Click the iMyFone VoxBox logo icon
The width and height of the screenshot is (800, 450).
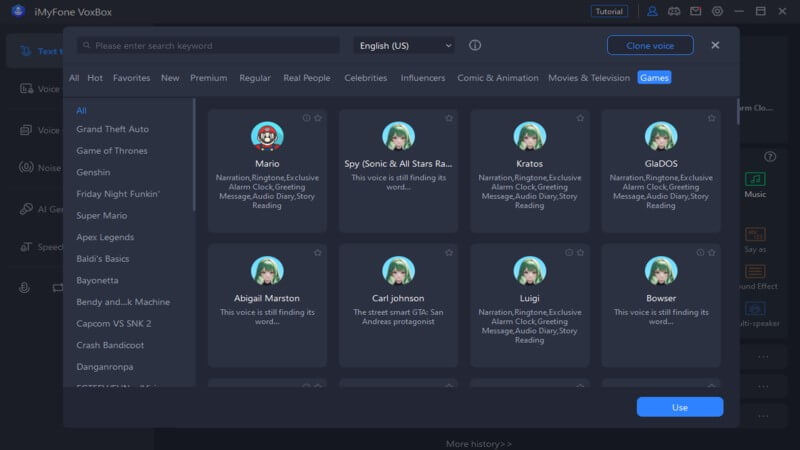pos(18,11)
